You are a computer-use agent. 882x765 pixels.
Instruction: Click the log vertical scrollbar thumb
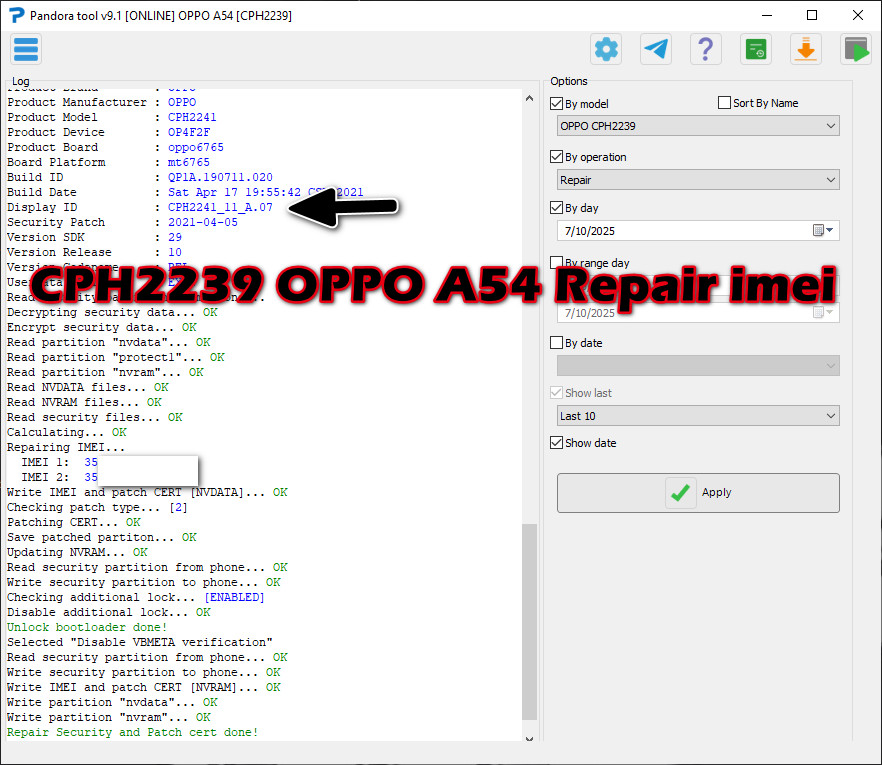click(x=529, y=622)
